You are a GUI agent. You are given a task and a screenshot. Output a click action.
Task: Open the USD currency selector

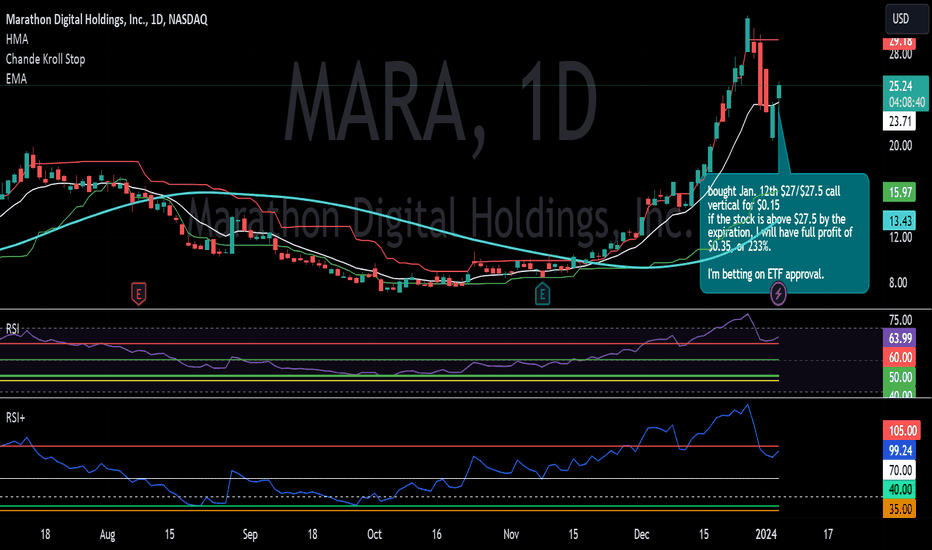(x=905, y=18)
